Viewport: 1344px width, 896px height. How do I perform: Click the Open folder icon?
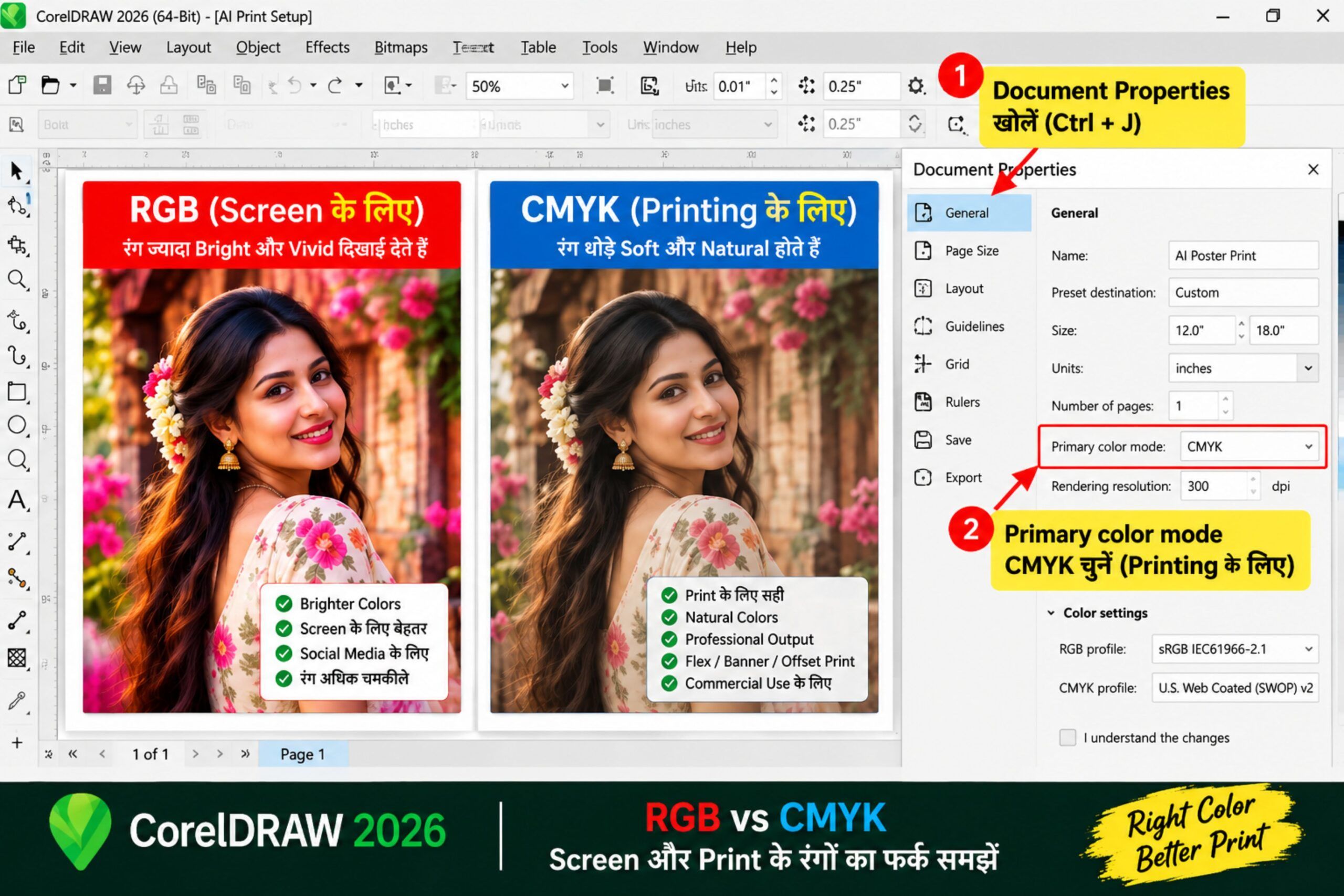point(50,86)
